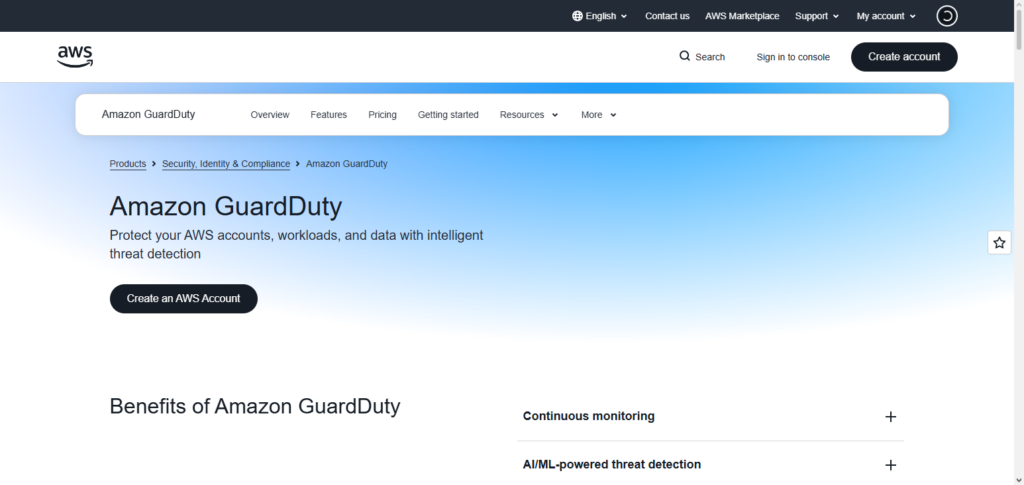The height and width of the screenshot is (485, 1024).
Task: Click Amazon GuardDuty in the sub-navigation
Action: pos(148,114)
